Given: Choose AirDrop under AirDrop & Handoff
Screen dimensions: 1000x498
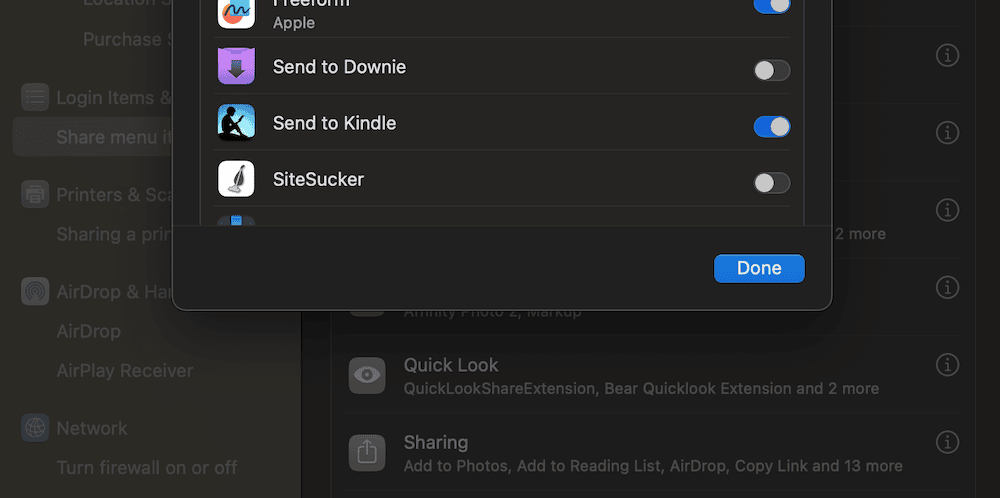Looking at the screenshot, I should (x=88, y=331).
